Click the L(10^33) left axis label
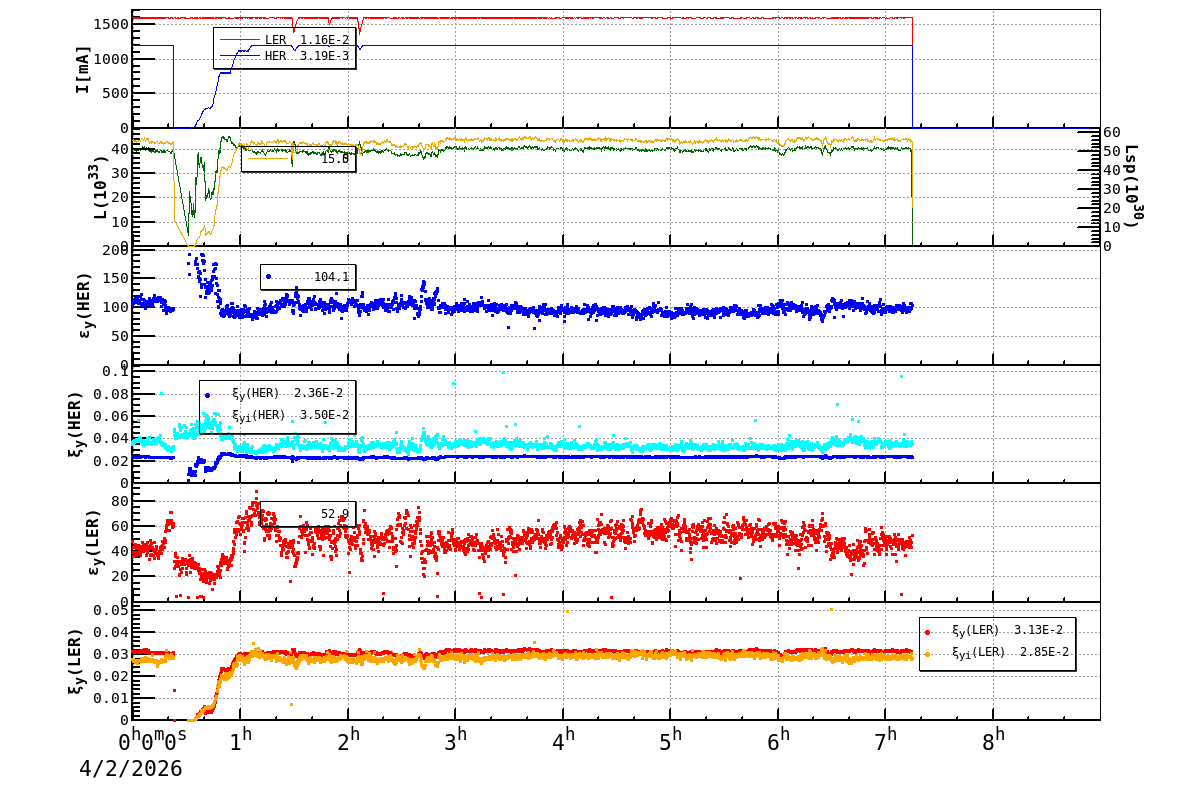Viewport: 1200px width, 798px height. (x=101, y=187)
